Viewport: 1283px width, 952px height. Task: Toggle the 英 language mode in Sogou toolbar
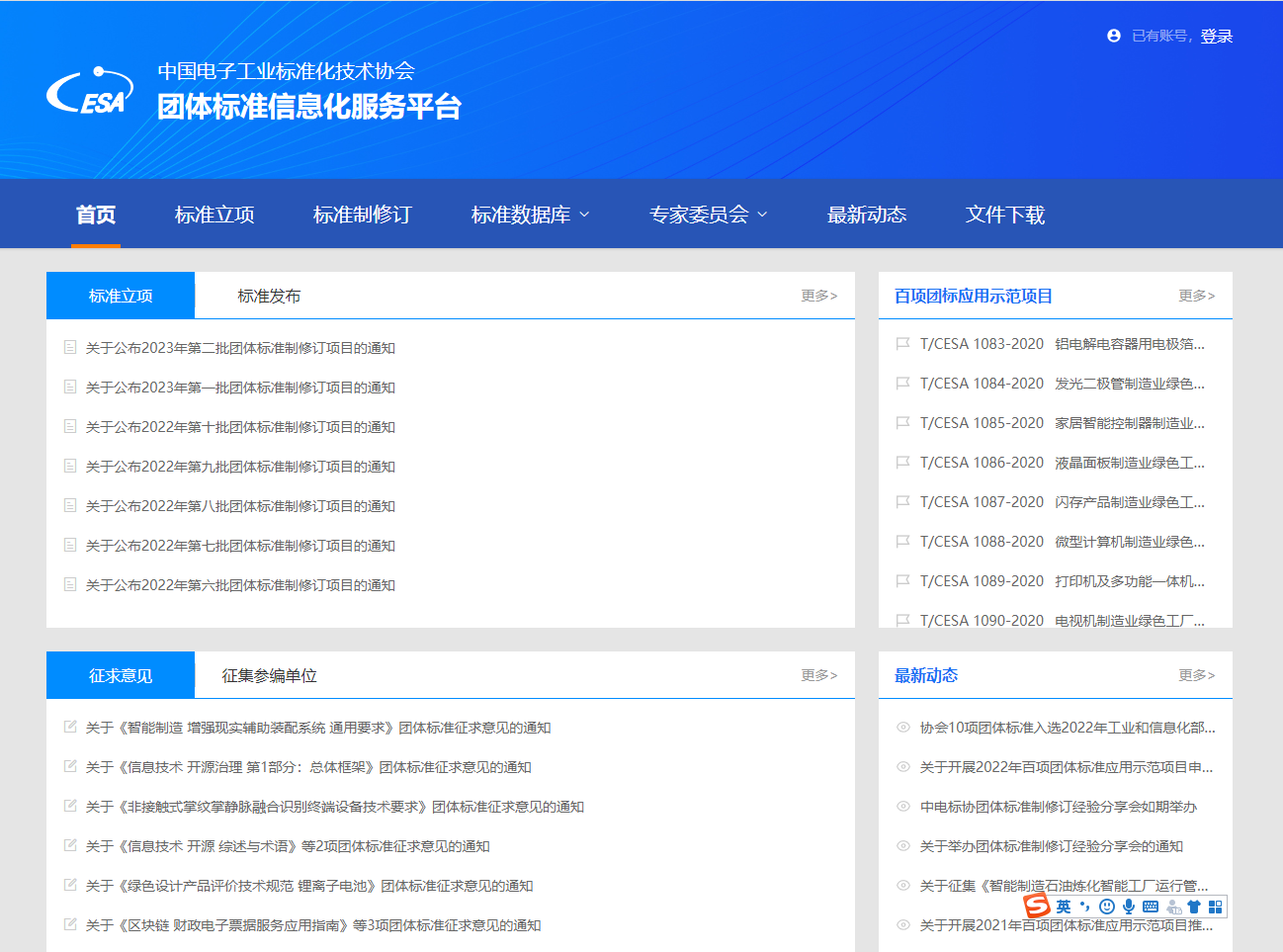click(x=1064, y=907)
